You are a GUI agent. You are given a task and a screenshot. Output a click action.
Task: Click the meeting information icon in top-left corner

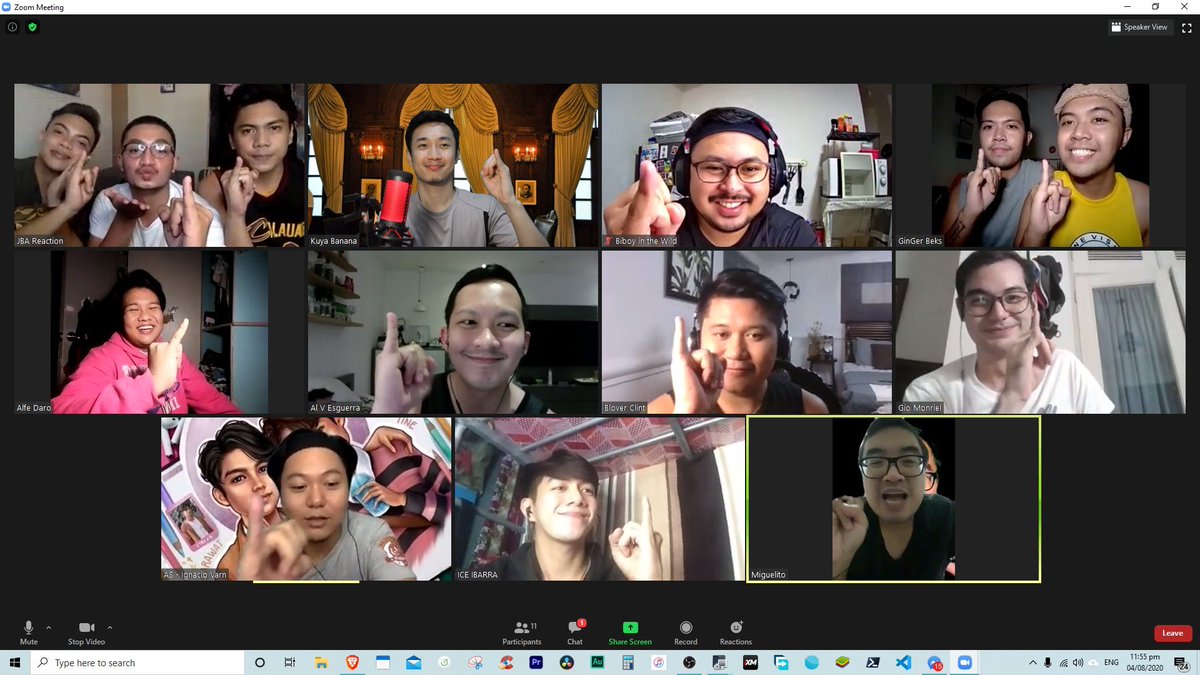coord(11,27)
